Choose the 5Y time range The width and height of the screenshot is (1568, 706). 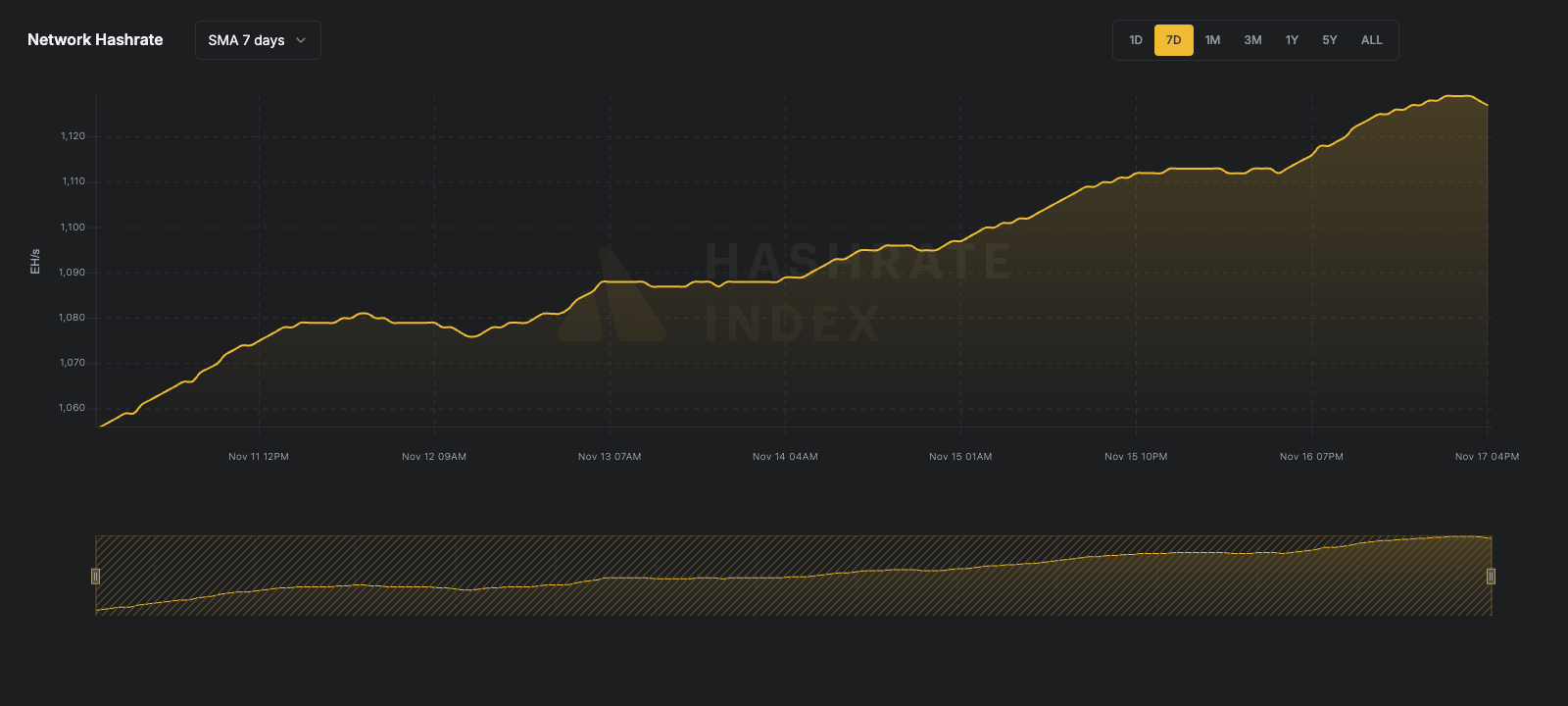pos(1329,40)
